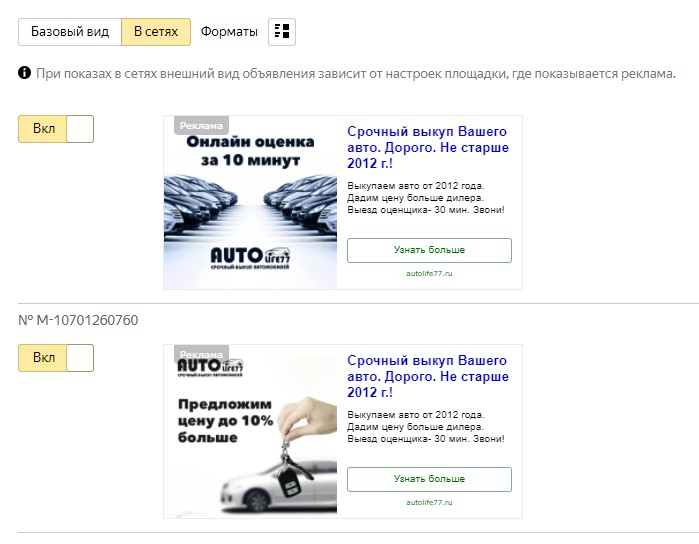The height and width of the screenshot is (544, 699).
Task: Toggle the second ad Вкл switch
Action: pos(56,358)
